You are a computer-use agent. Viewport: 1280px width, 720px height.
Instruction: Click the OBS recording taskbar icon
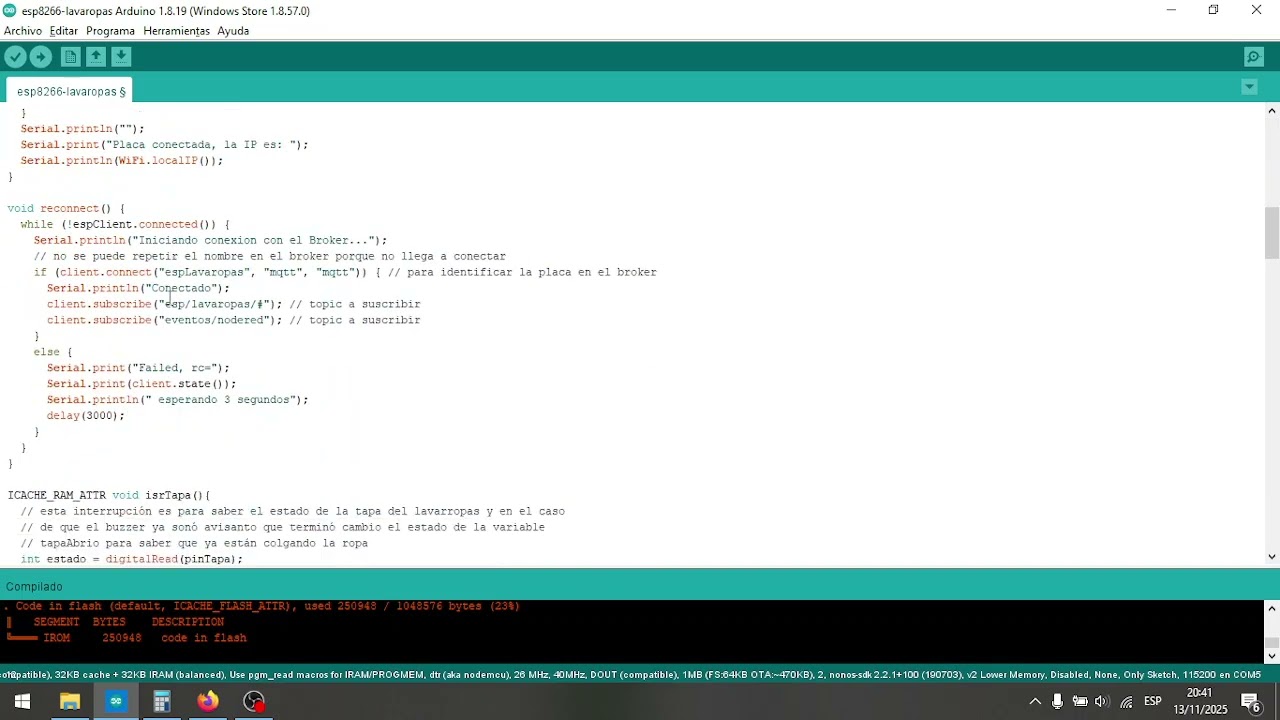254,701
